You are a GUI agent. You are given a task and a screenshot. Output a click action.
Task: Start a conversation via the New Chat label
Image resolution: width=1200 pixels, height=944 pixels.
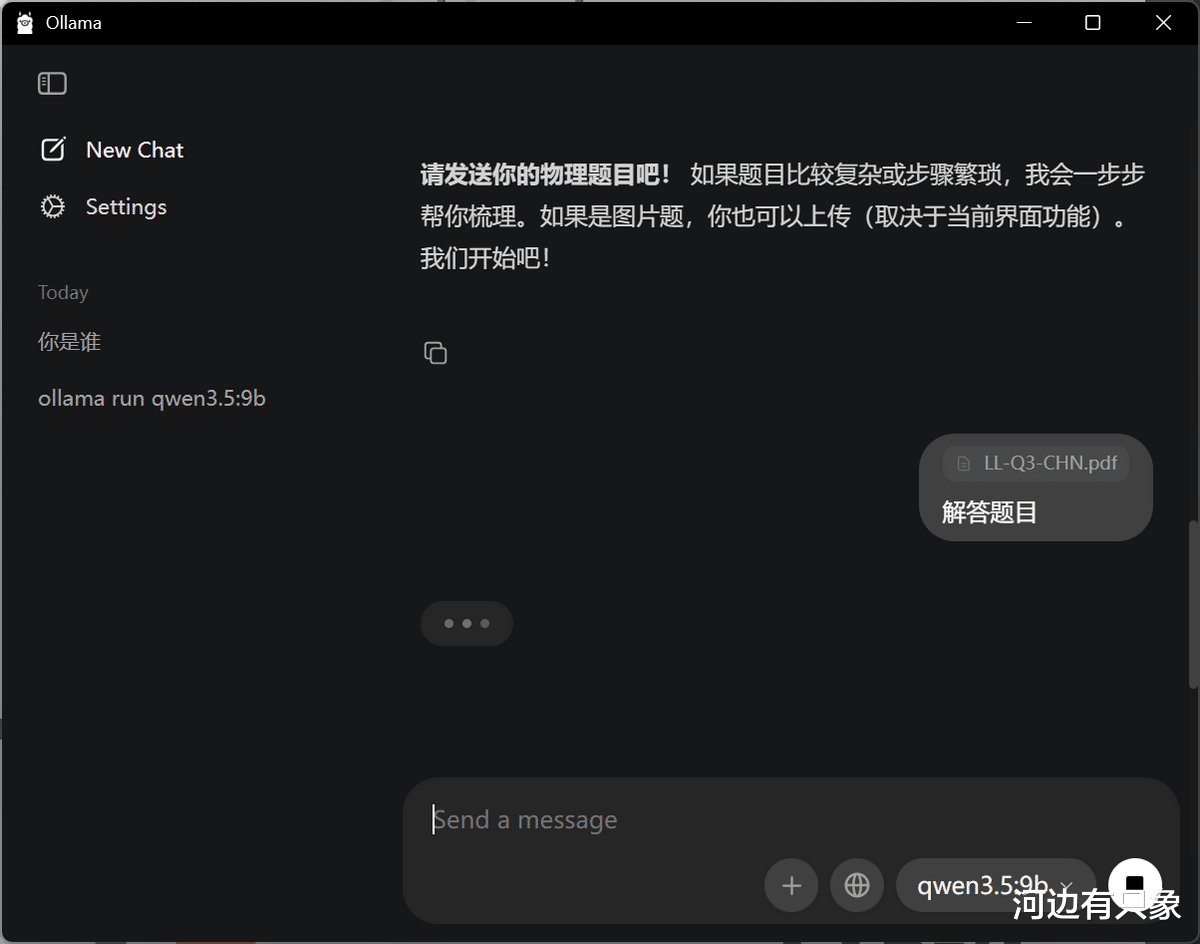tap(135, 150)
